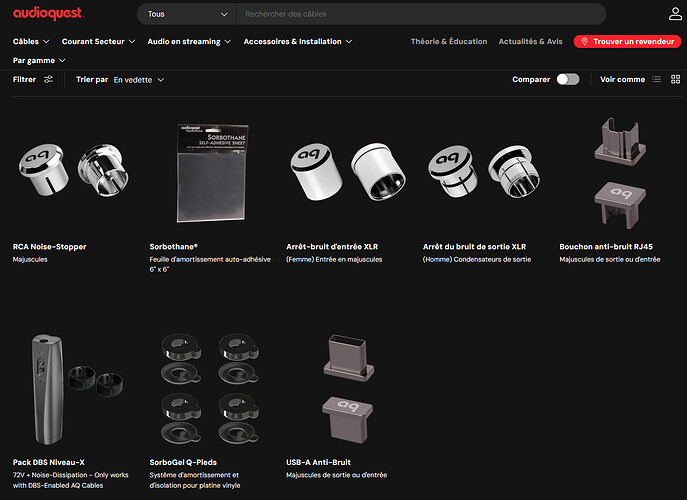Click Bouchon anti-bruit RJ45 title
687x500 pixels.
click(606, 247)
